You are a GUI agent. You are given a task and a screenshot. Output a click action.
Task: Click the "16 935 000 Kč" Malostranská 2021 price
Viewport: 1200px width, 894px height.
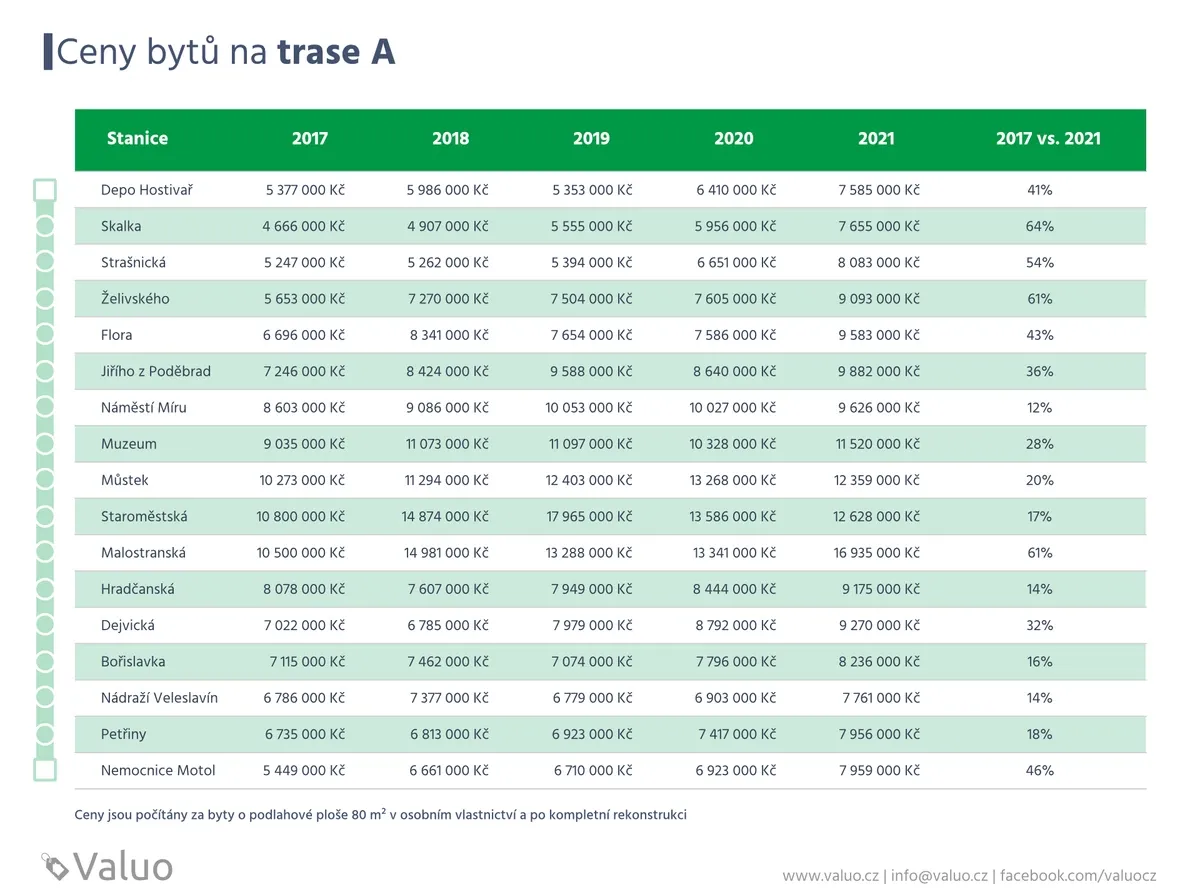click(x=877, y=553)
